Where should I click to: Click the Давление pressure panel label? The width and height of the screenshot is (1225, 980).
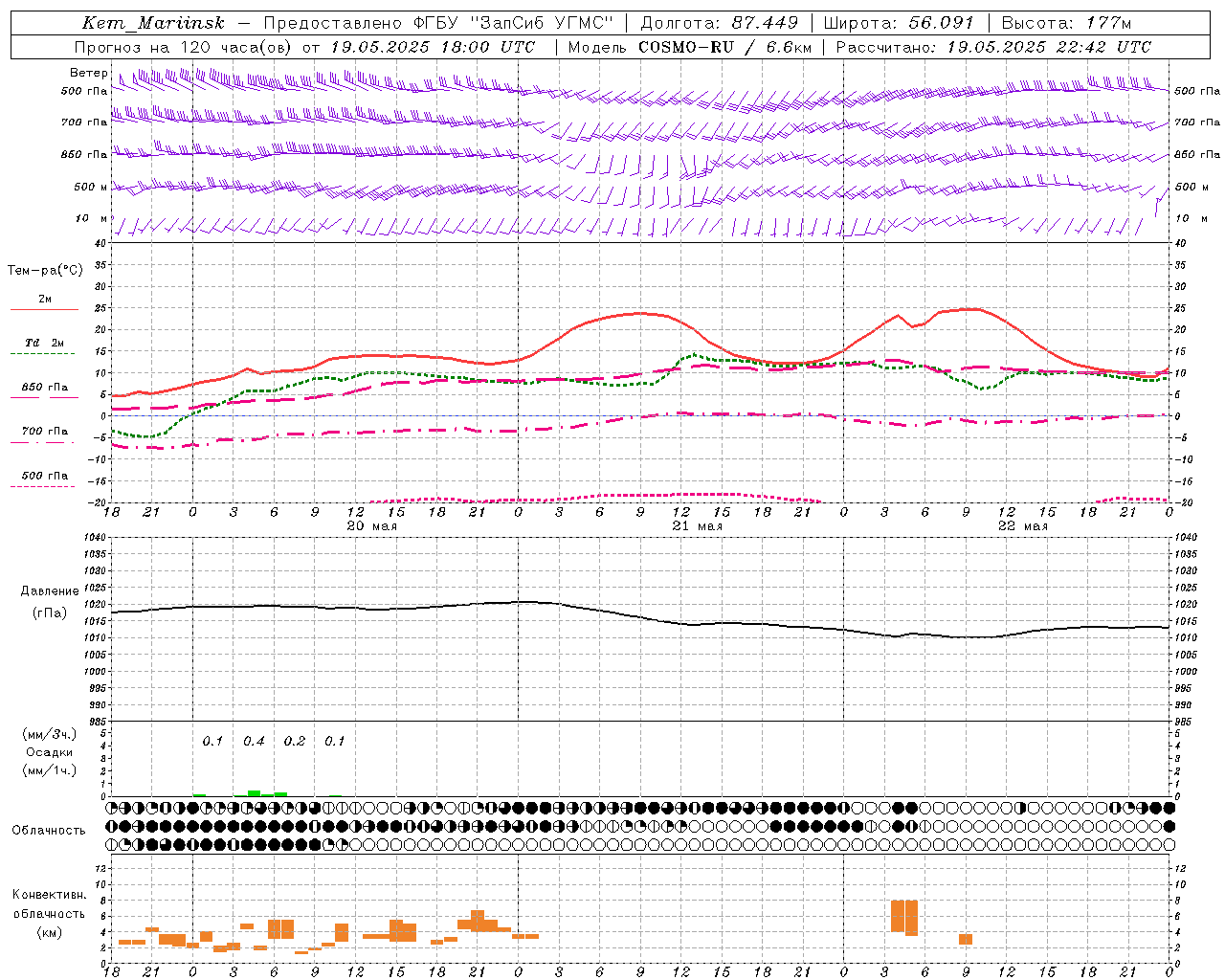pos(50,591)
